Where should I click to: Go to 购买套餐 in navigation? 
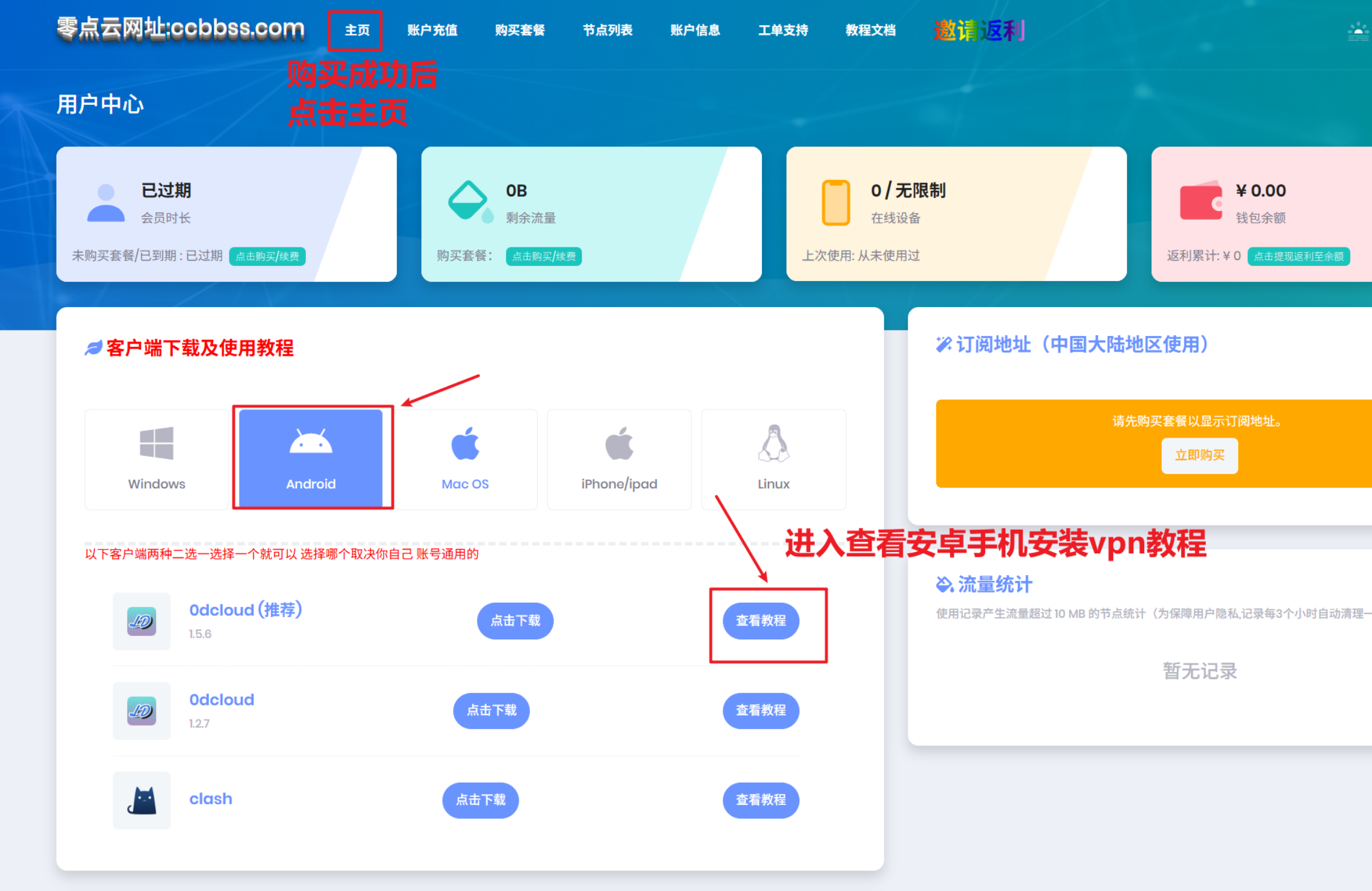click(520, 30)
